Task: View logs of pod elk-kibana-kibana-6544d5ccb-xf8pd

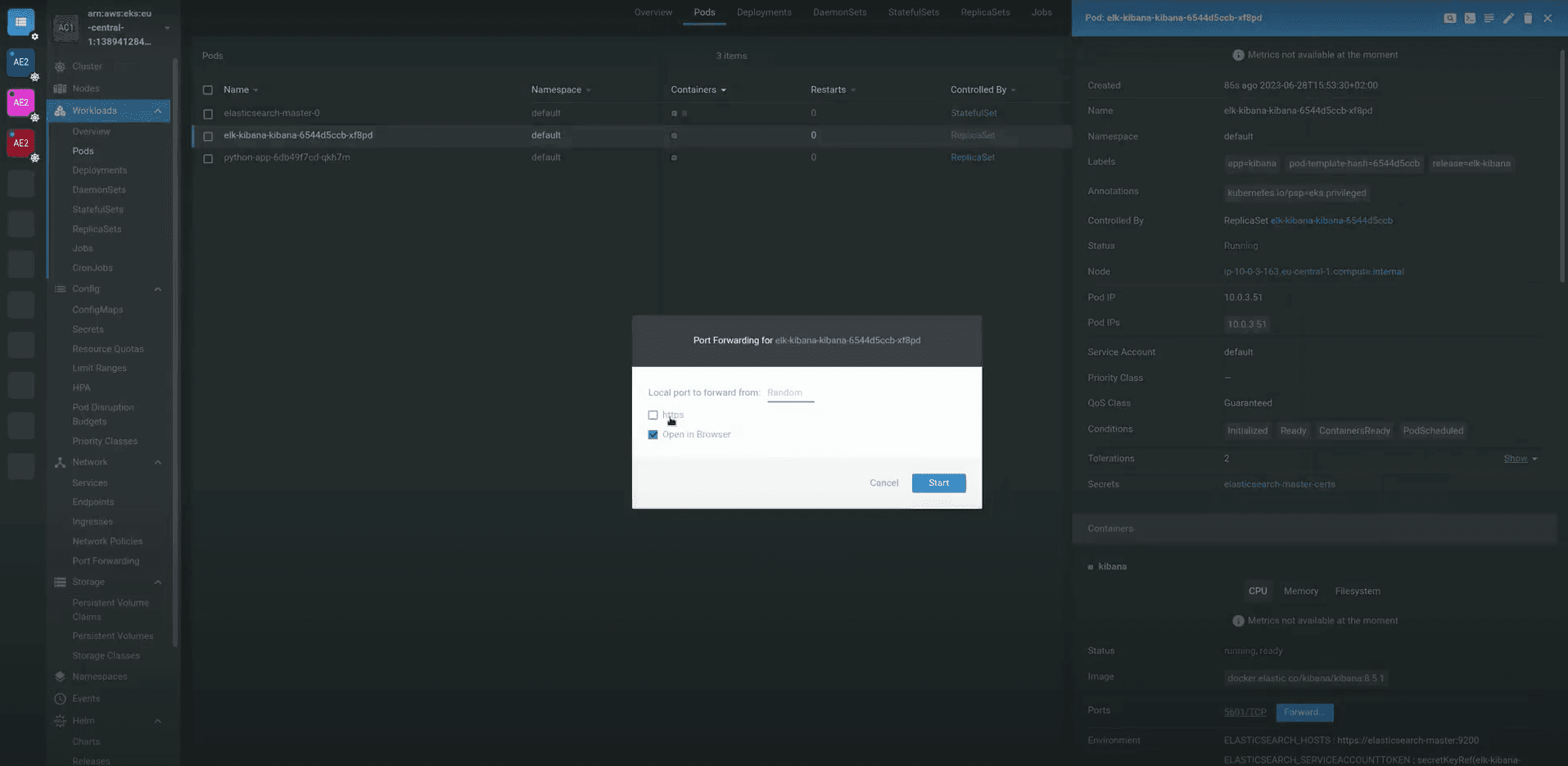Action: (1489, 17)
